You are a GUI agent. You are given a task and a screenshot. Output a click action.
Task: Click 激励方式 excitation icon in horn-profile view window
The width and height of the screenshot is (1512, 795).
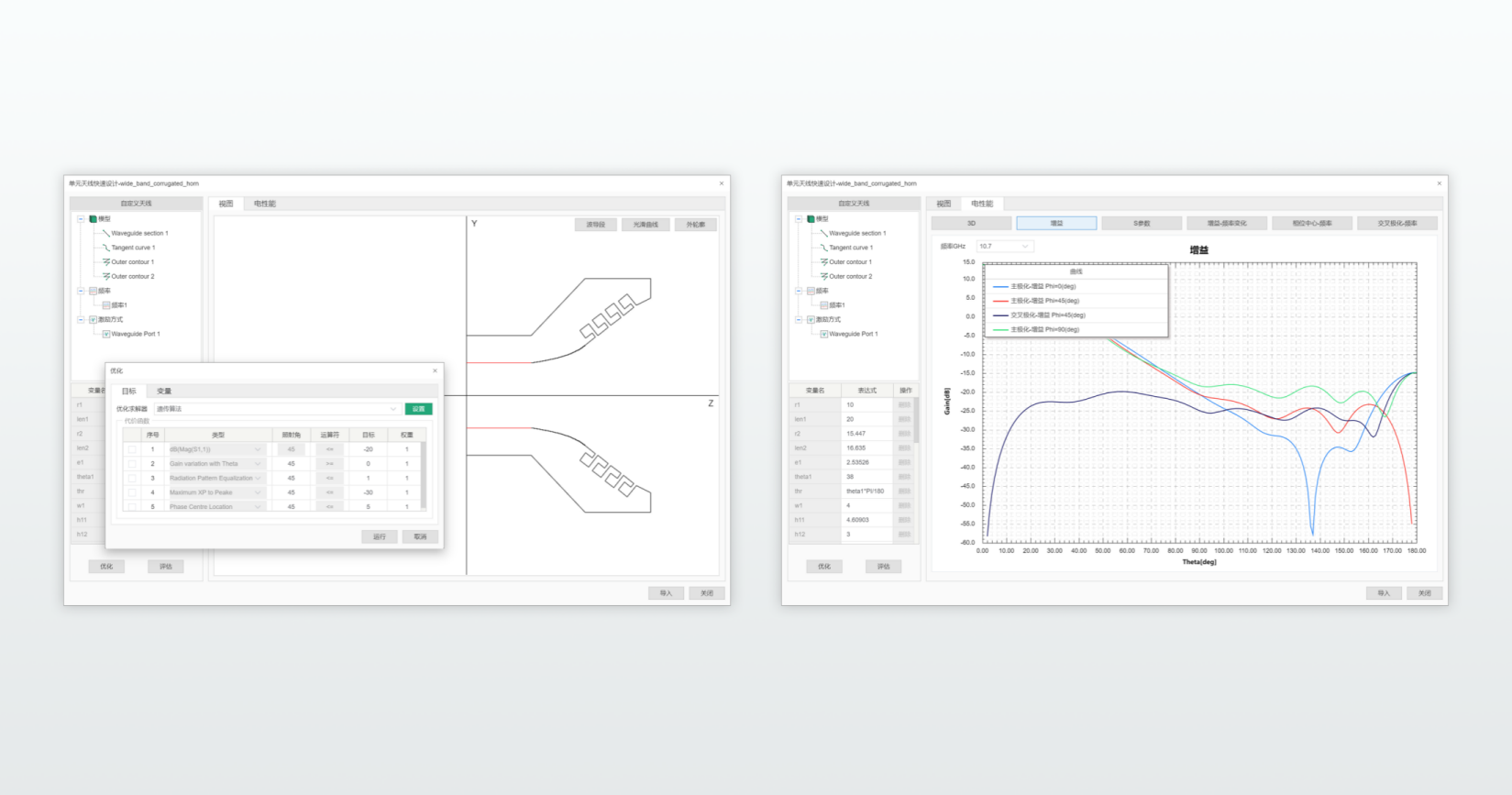(x=93, y=320)
